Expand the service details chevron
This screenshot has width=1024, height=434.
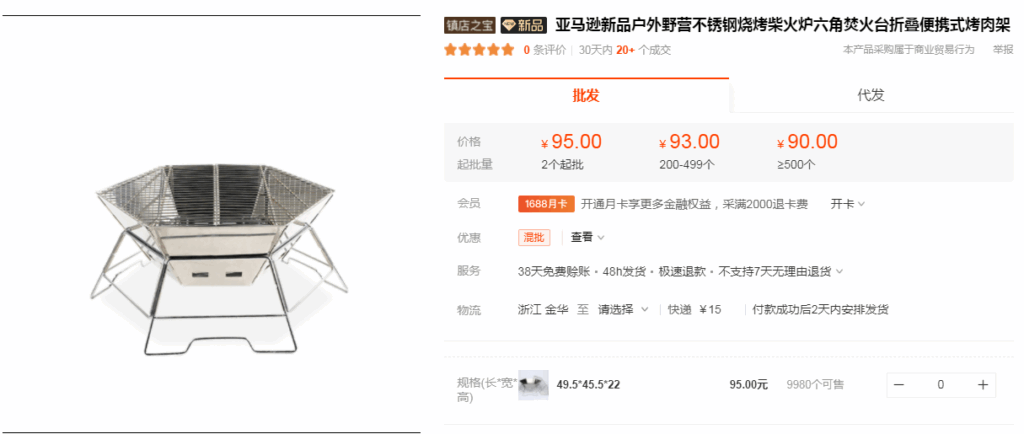(839, 271)
